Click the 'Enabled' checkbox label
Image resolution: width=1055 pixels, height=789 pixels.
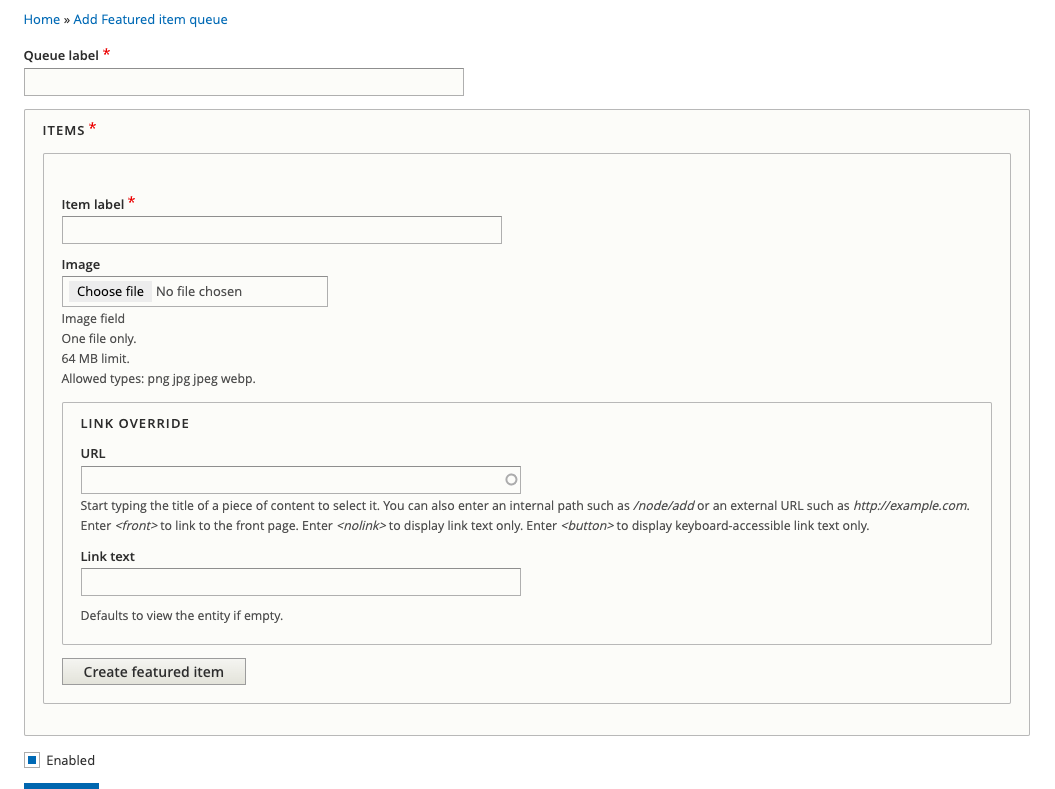click(71, 760)
